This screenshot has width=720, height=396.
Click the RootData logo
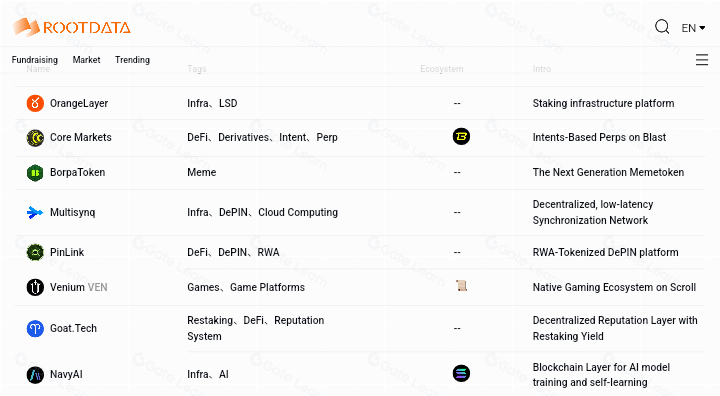[72, 27]
